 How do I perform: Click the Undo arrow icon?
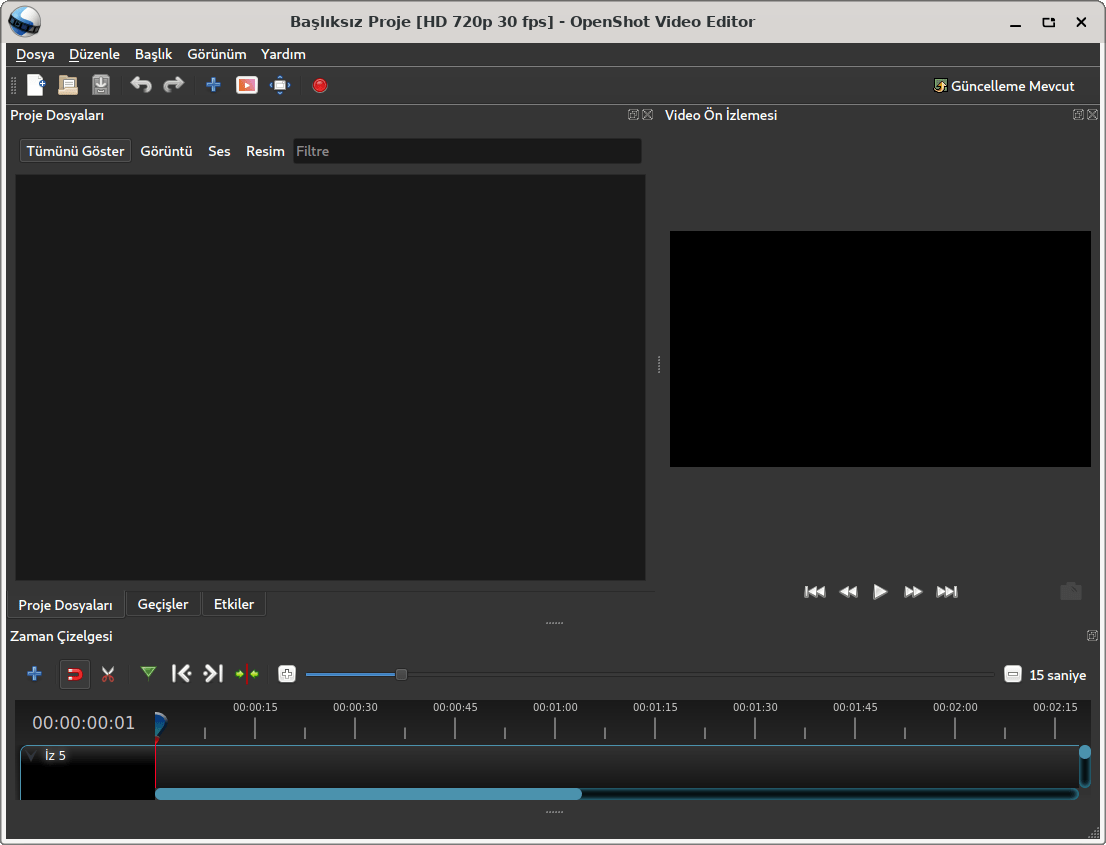click(x=141, y=86)
